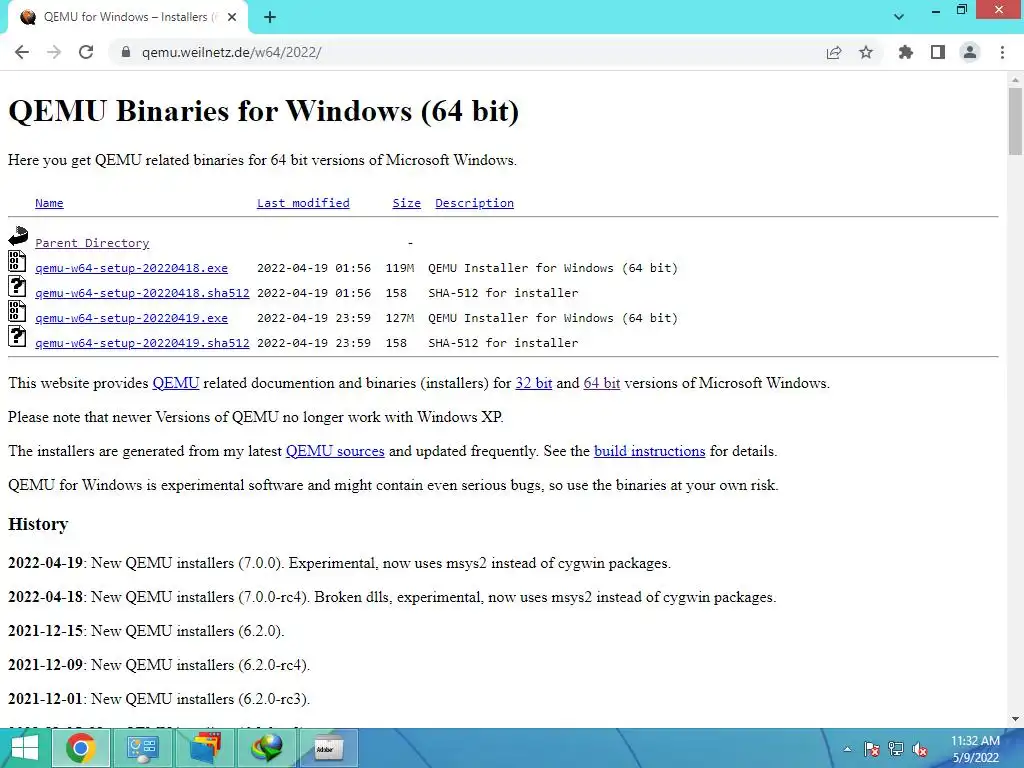The height and width of the screenshot is (768, 1024).
Task: Click the 119M size value
Action: (400, 268)
